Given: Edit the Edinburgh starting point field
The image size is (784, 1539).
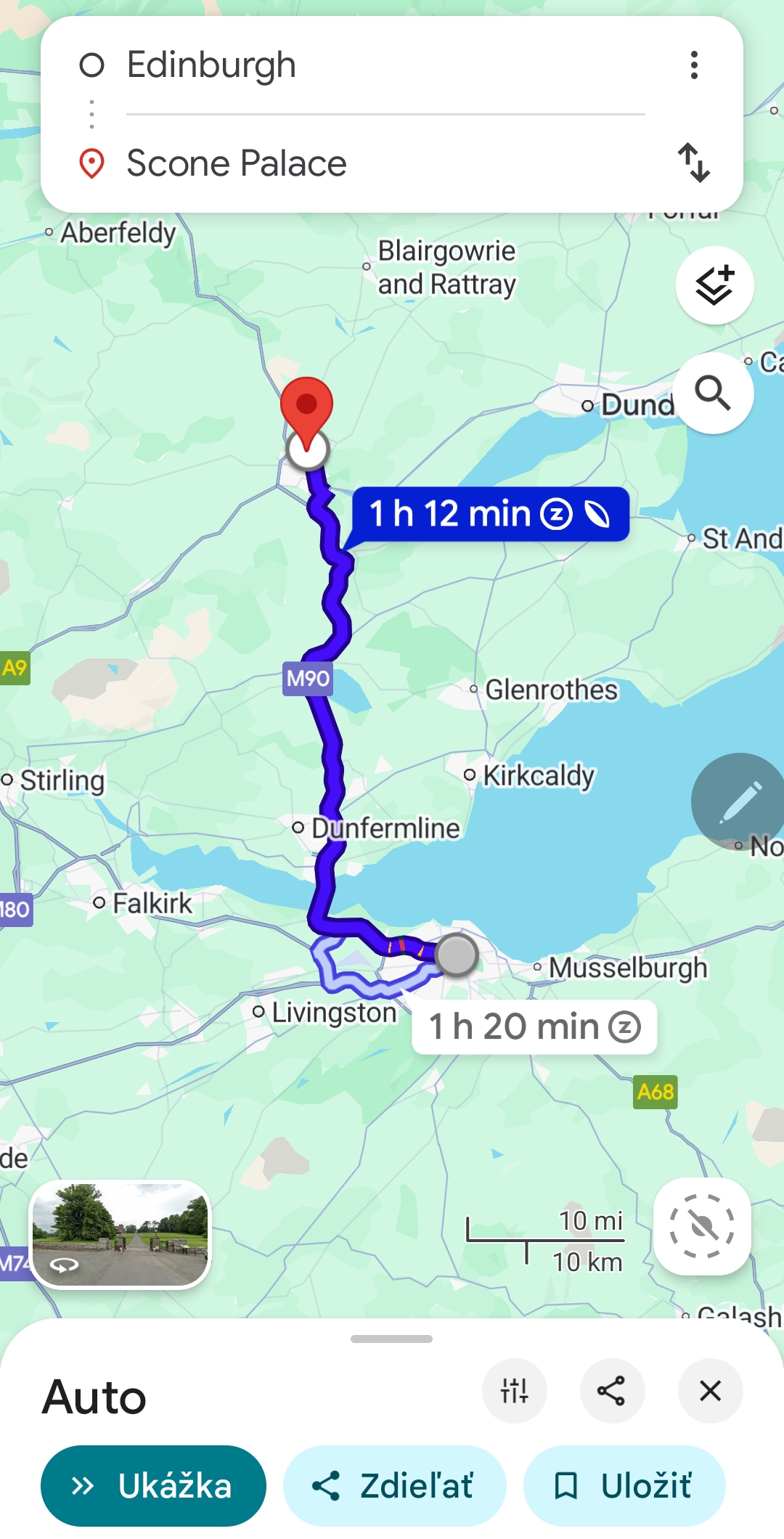Looking at the screenshot, I should point(385,65).
